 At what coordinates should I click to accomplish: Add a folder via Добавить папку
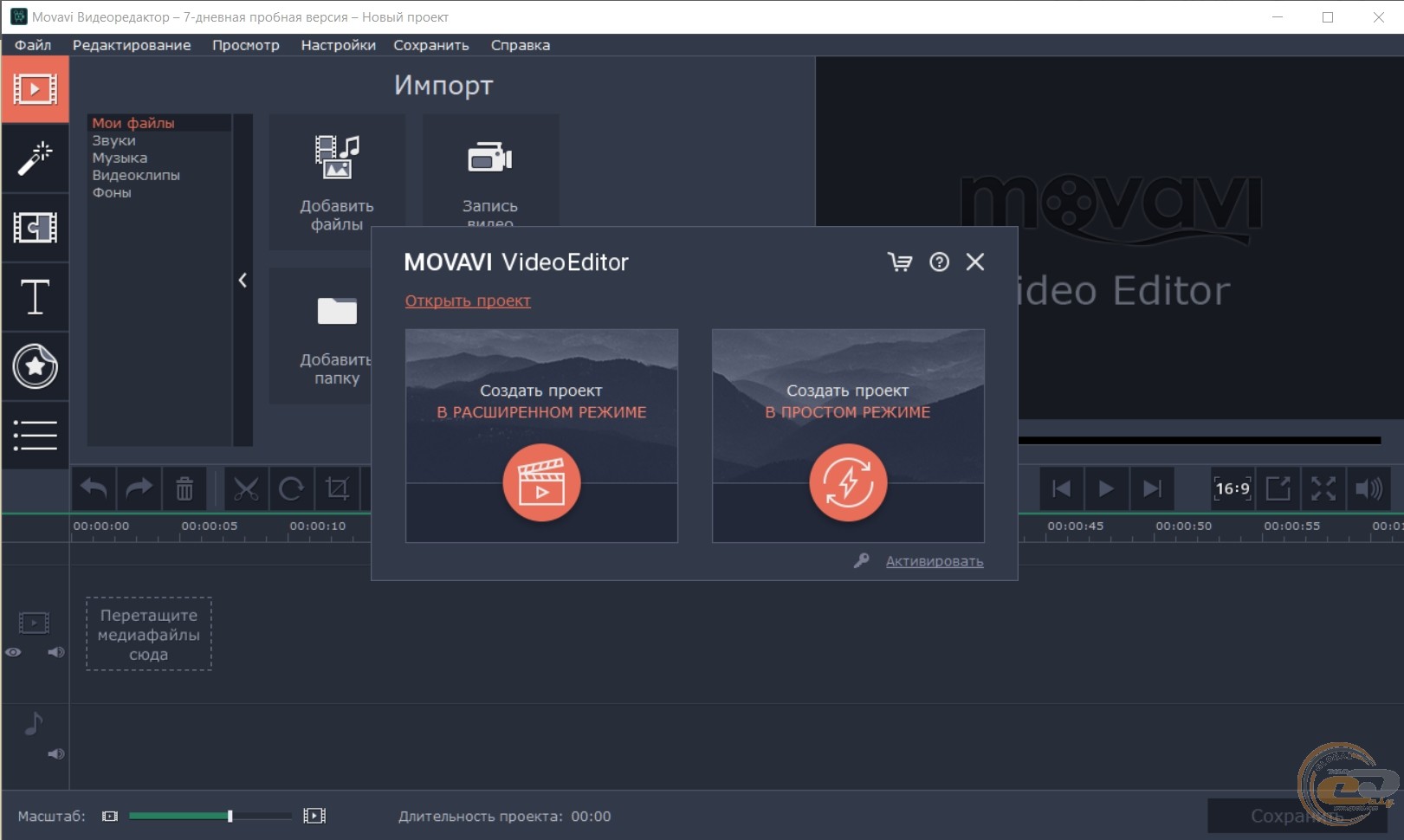320,336
